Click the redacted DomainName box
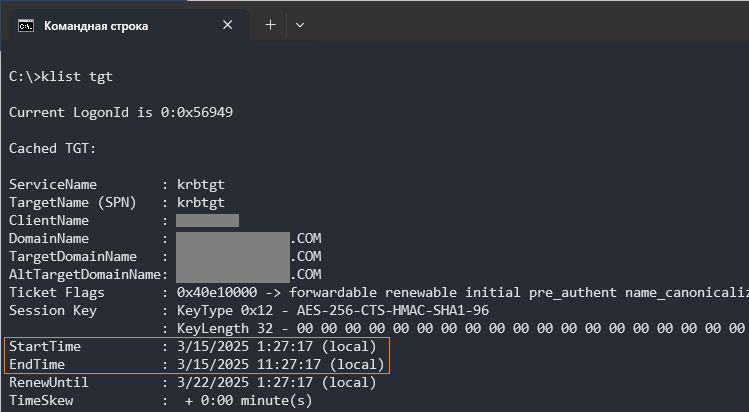This screenshot has width=749, height=412. click(x=233, y=238)
